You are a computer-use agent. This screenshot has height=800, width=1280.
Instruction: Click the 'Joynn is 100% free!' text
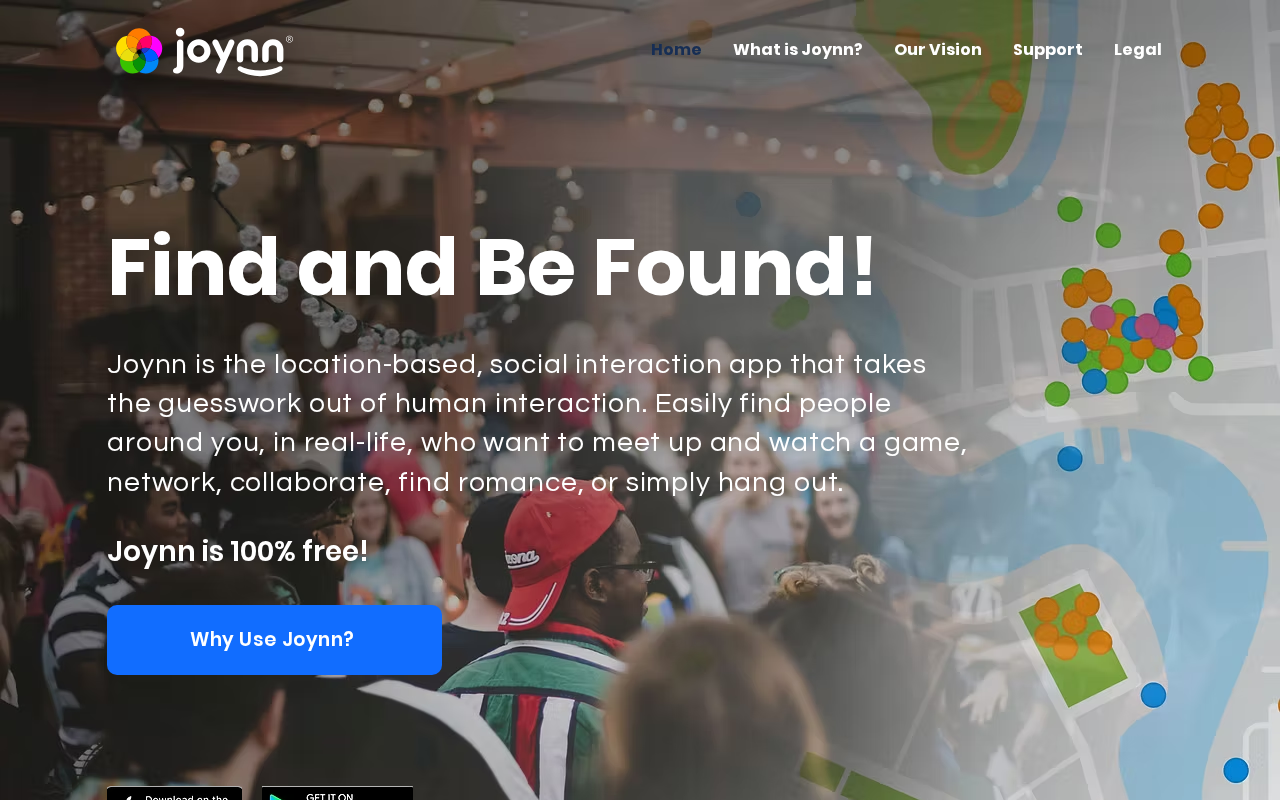point(238,551)
